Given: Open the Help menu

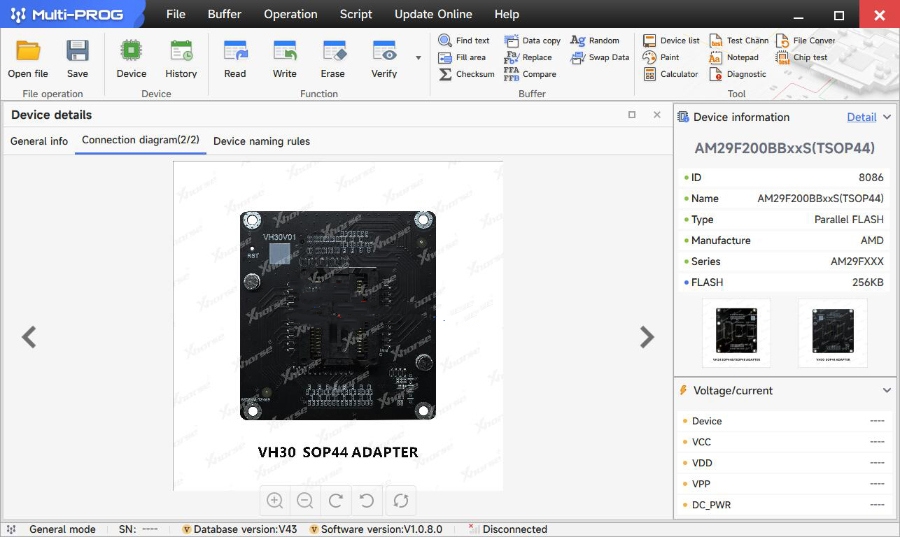Looking at the screenshot, I should click(507, 14).
